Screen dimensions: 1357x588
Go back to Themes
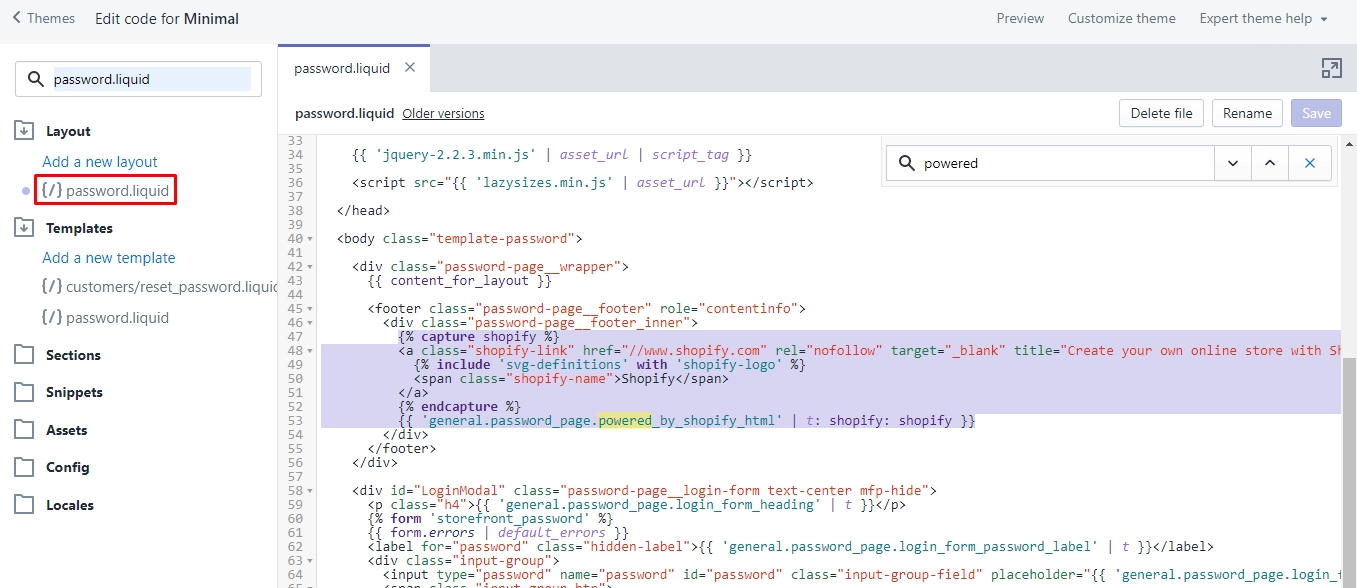coord(43,18)
